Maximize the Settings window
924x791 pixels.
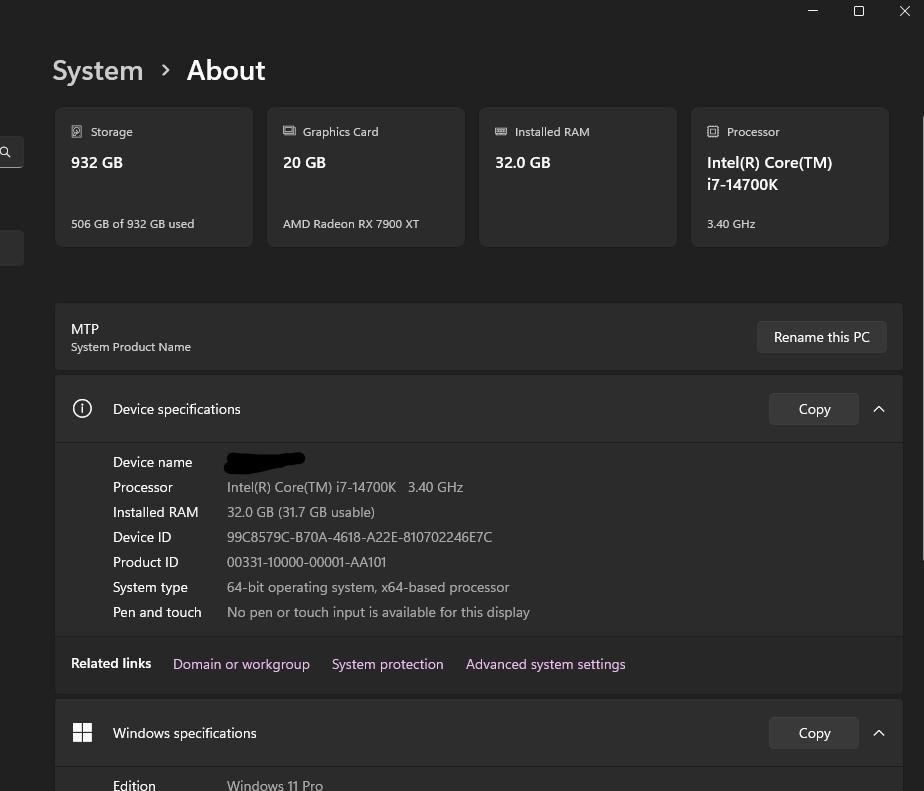858,11
